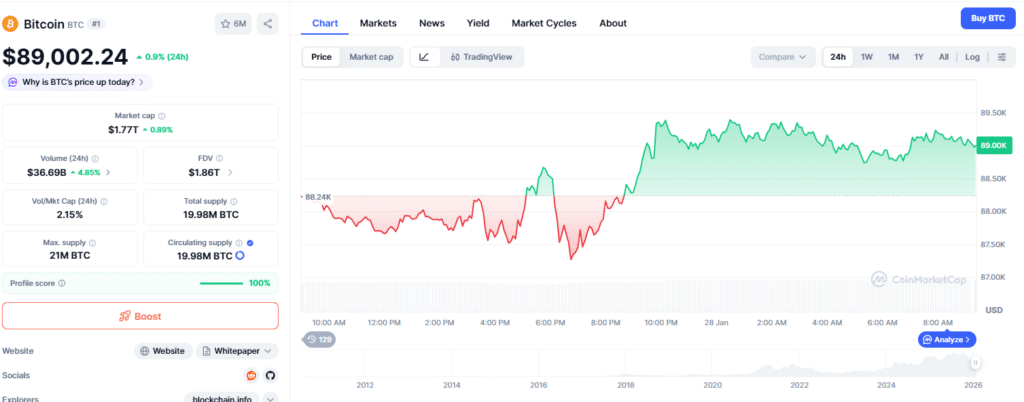1024x402 pixels.
Task: Click the Vol/Mkt Cap info icon
Action: 103,202
